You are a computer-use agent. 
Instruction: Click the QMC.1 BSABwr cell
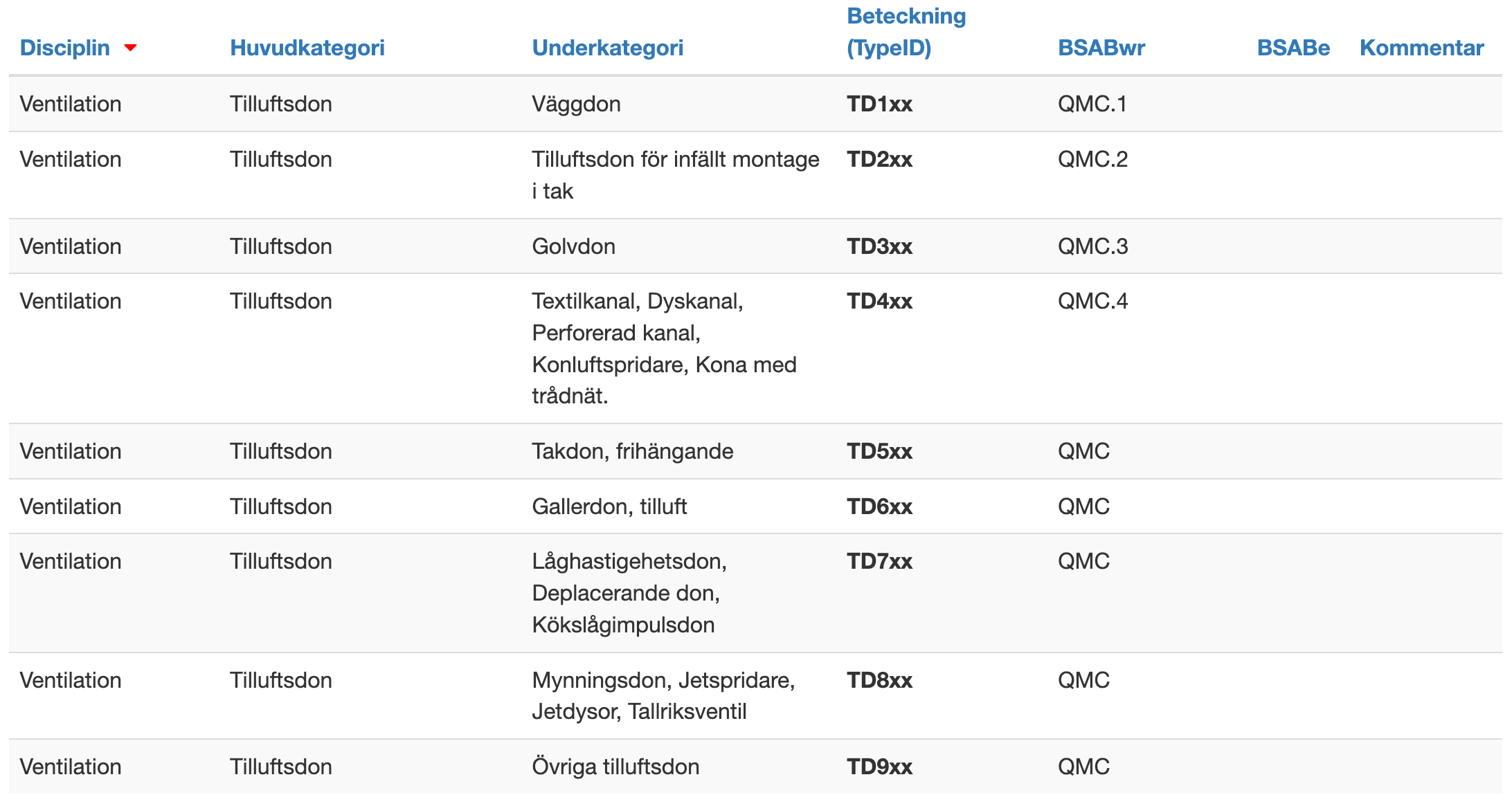point(1092,104)
